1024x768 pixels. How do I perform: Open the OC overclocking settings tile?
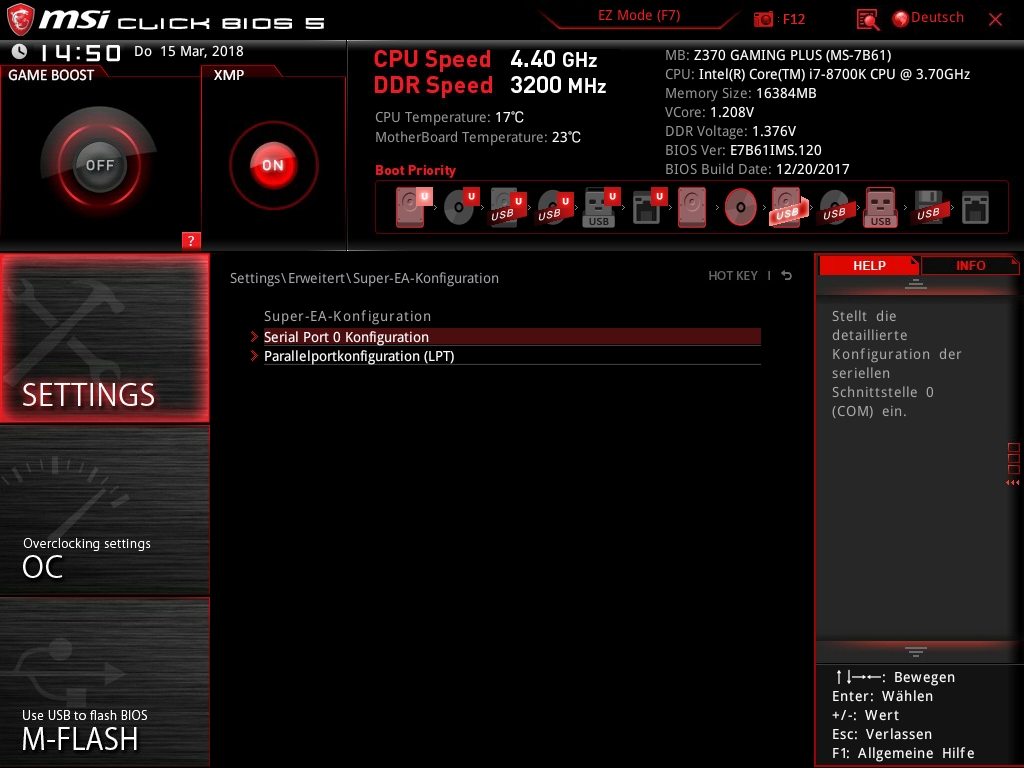[x=104, y=511]
